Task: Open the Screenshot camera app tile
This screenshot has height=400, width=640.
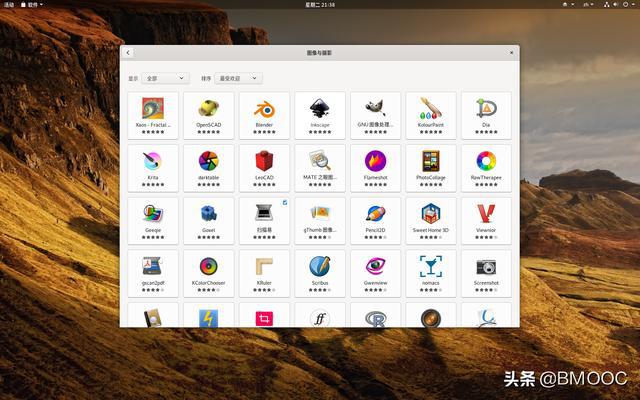Action: pos(486,273)
